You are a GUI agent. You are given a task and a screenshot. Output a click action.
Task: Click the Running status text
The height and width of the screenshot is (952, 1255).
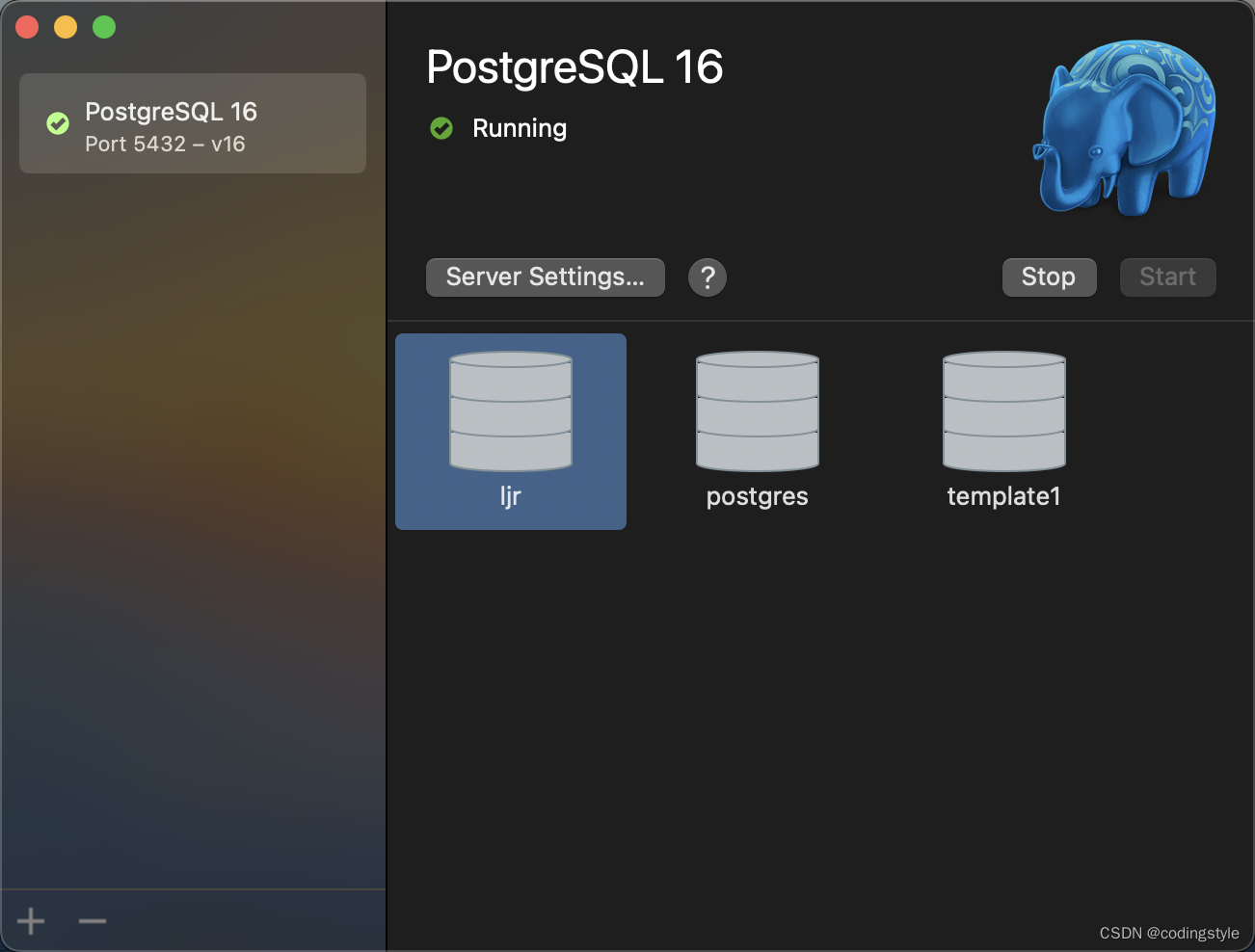pos(520,128)
